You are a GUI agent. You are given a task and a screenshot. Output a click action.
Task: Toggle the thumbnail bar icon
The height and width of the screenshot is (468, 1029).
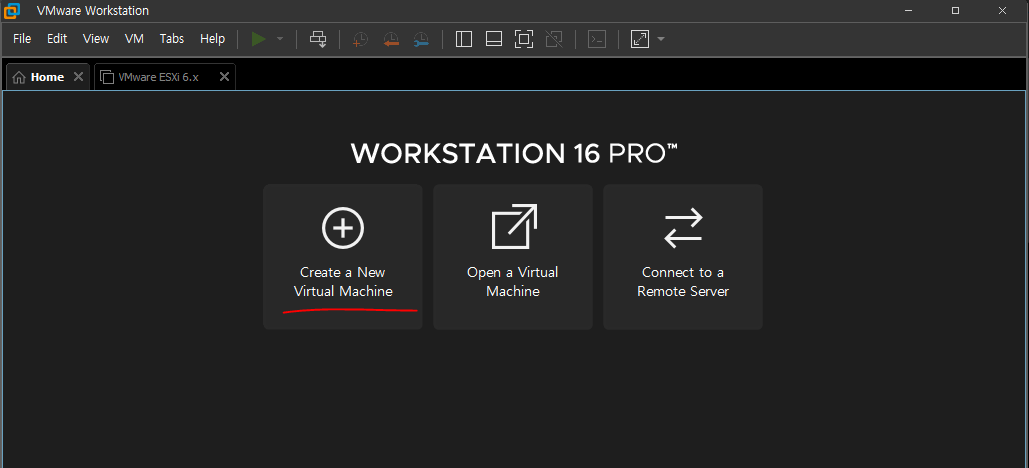coord(494,39)
